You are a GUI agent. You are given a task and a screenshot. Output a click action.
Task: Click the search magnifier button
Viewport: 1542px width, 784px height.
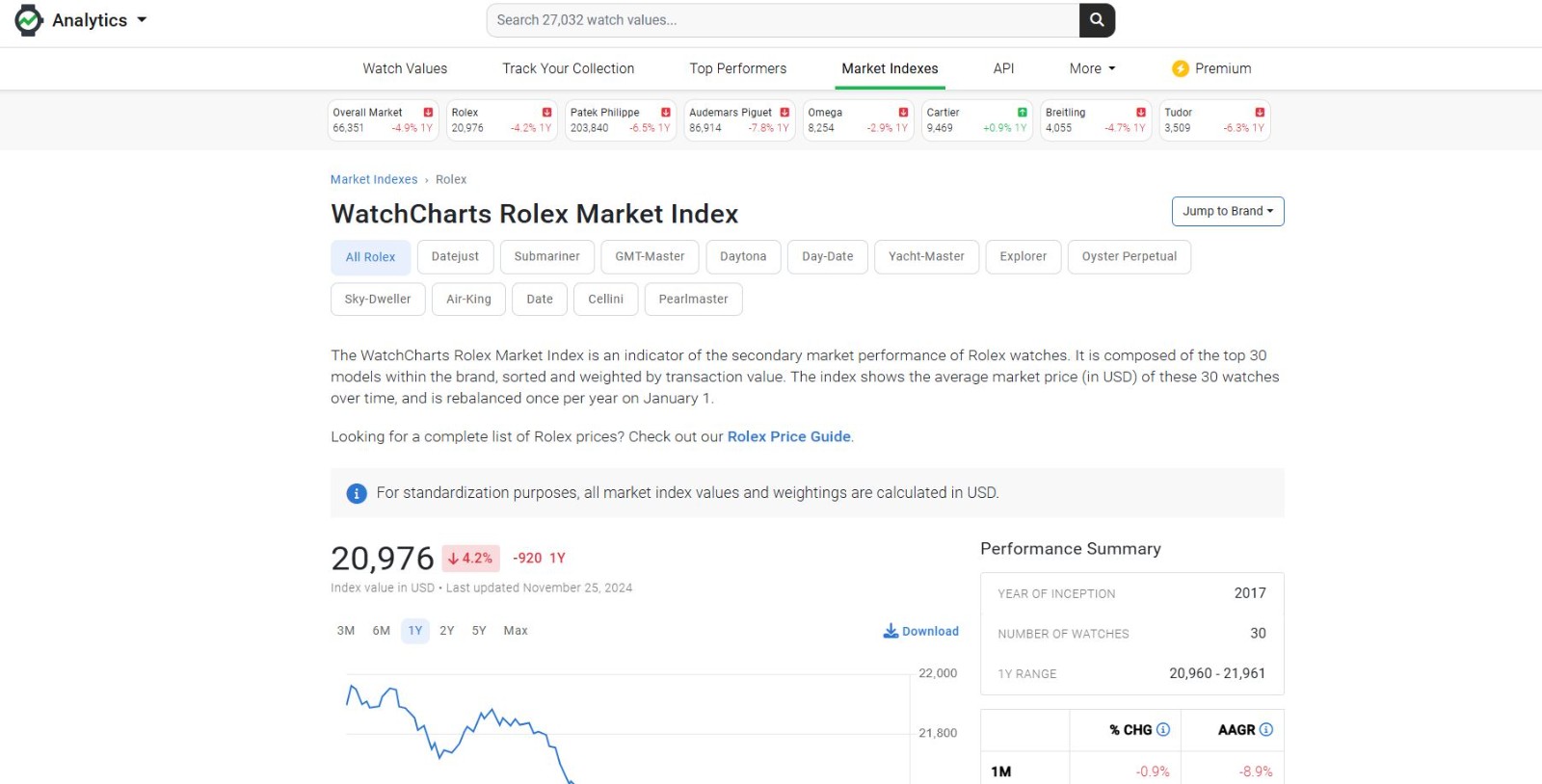click(x=1097, y=20)
